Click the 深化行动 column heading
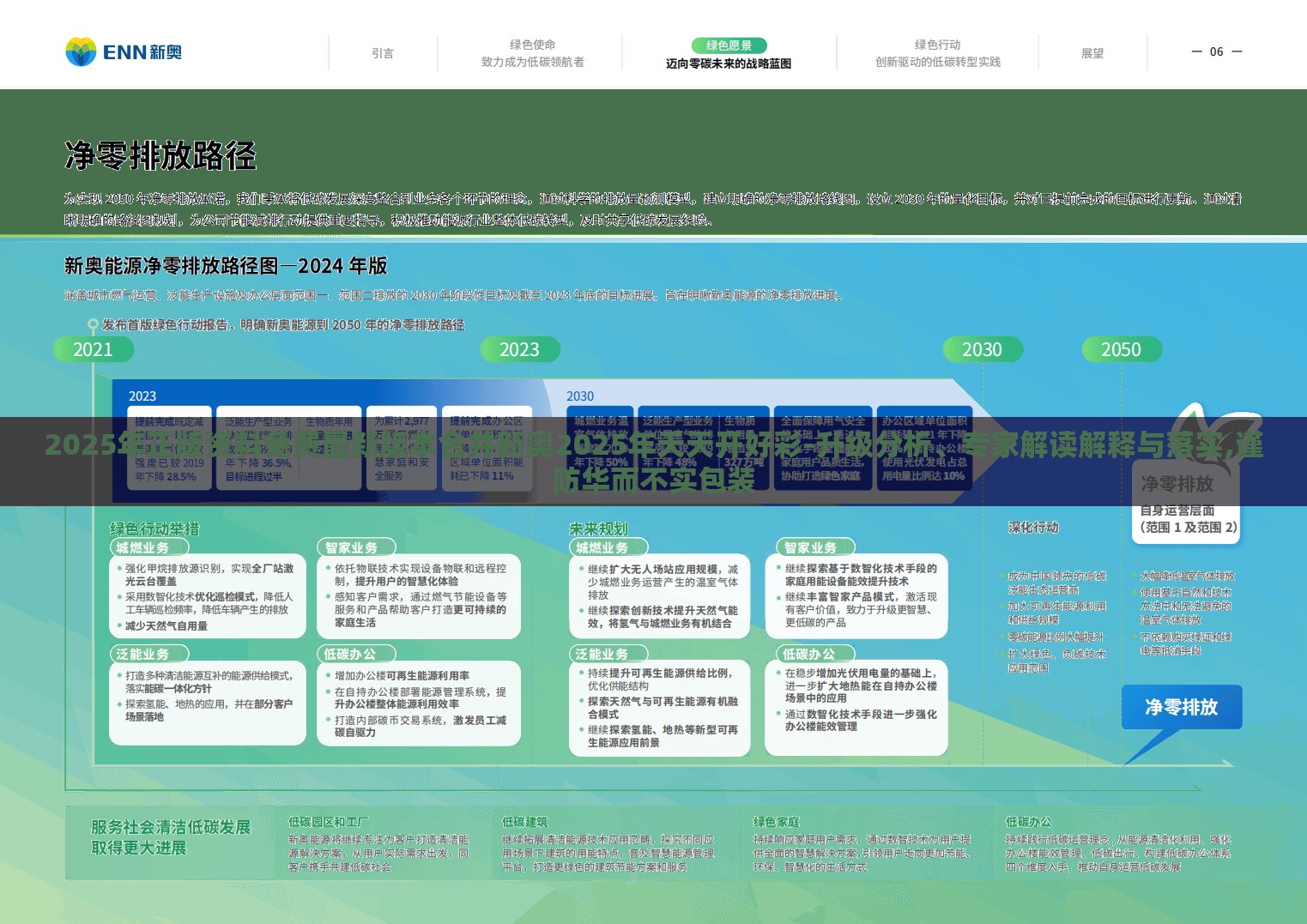The image size is (1307, 924). click(1033, 528)
